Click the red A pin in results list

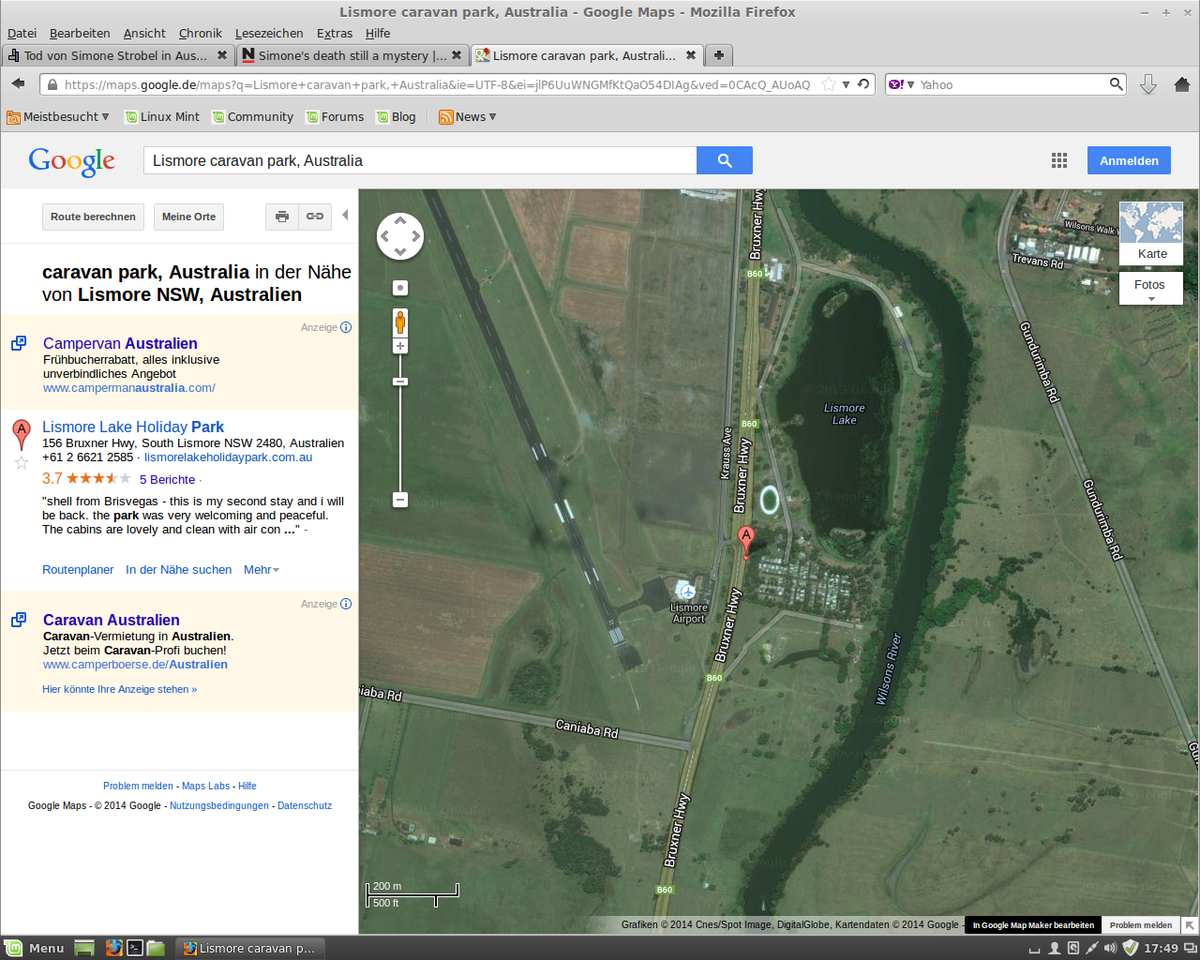(21, 435)
